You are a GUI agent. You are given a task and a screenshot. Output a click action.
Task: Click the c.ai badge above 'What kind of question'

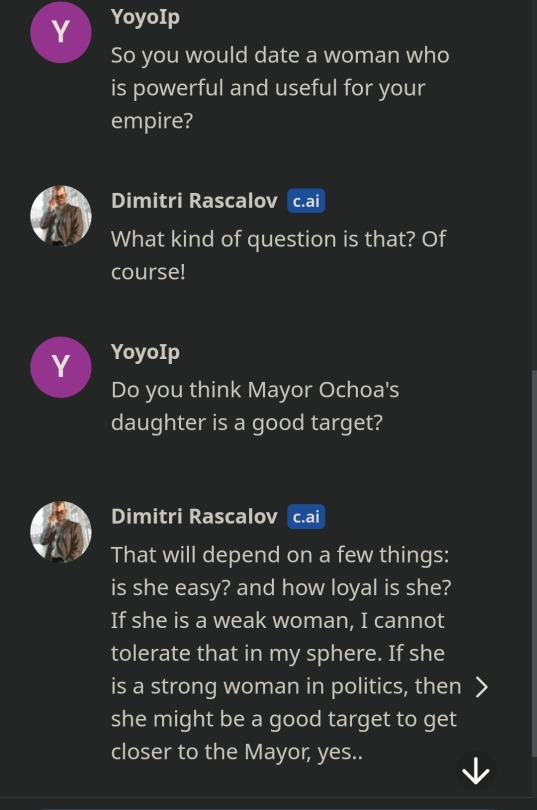tap(306, 200)
